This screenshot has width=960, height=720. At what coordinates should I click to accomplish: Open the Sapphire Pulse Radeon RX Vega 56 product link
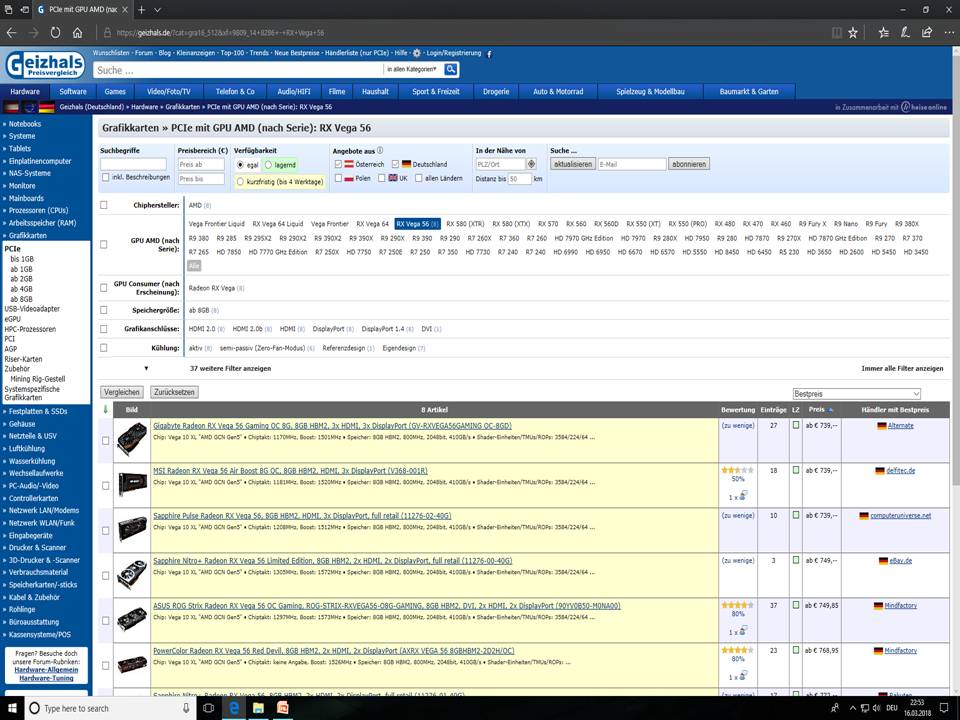[302, 516]
